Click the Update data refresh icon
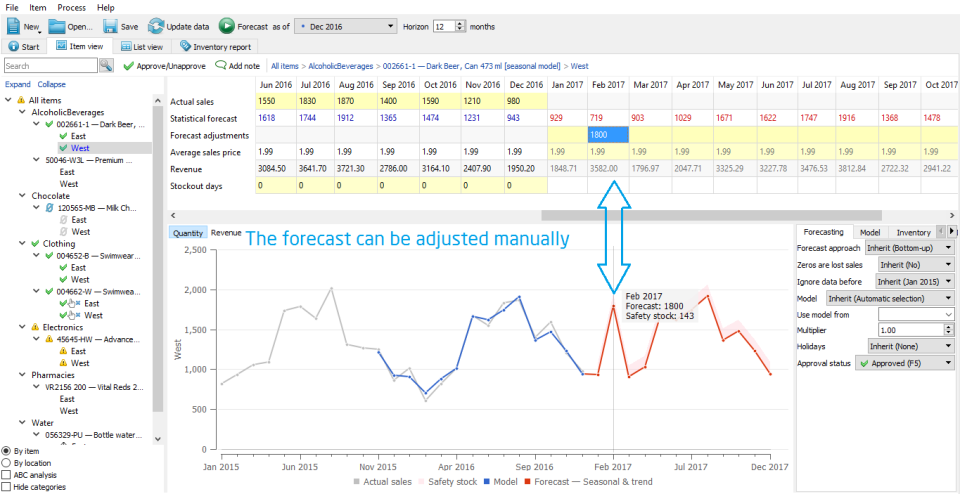Image resolution: width=960 pixels, height=494 pixels. pos(156,26)
